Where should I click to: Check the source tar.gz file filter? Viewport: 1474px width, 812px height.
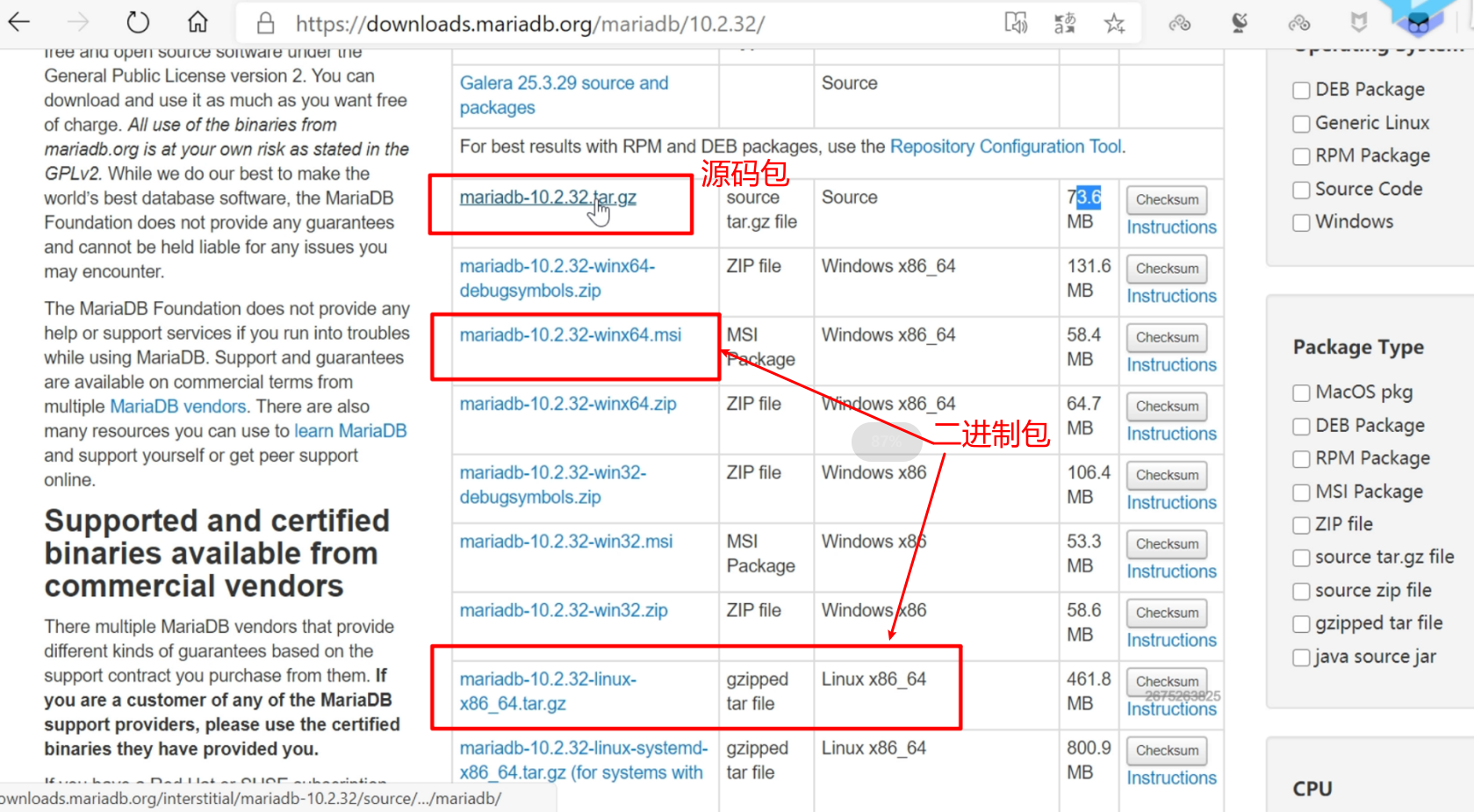point(1301,557)
